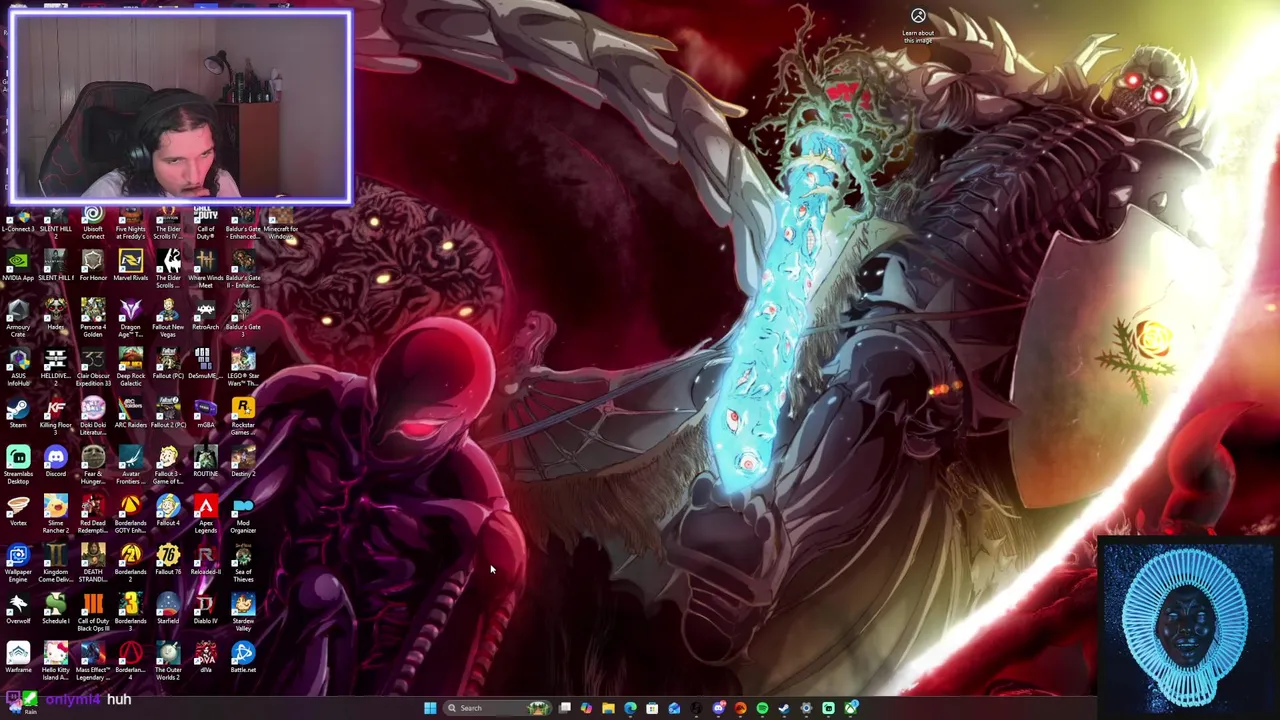Open Microsoft Edge on the taskbar

[x=630, y=708]
